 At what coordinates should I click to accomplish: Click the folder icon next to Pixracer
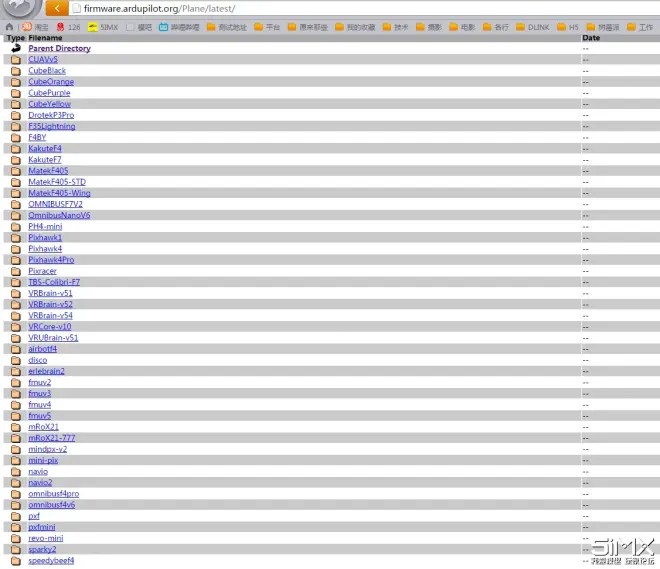tap(16, 271)
